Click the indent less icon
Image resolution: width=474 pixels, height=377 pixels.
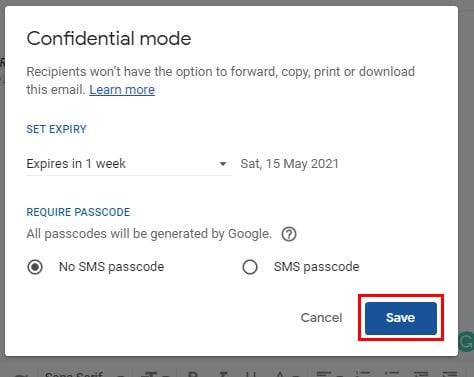click(x=421, y=375)
